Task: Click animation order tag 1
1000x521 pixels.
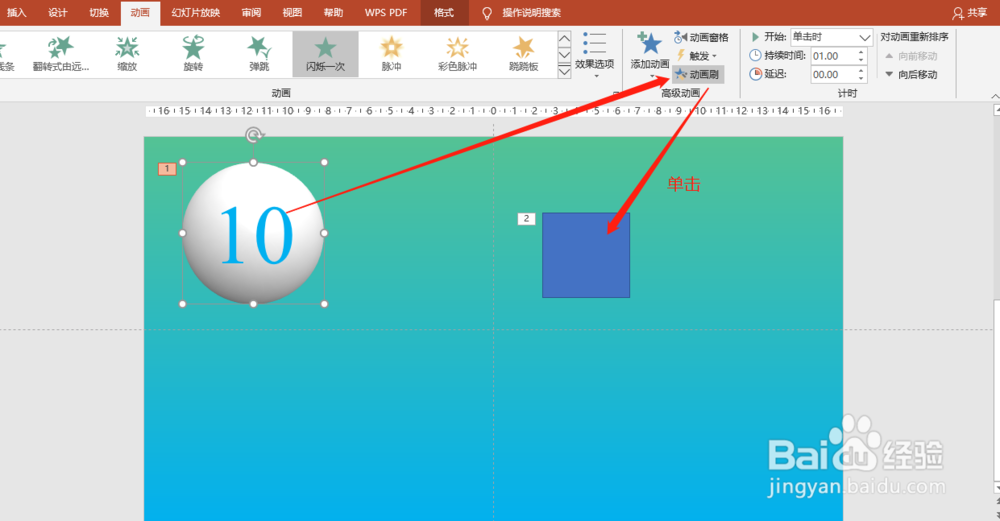Action: pos(167,169)
